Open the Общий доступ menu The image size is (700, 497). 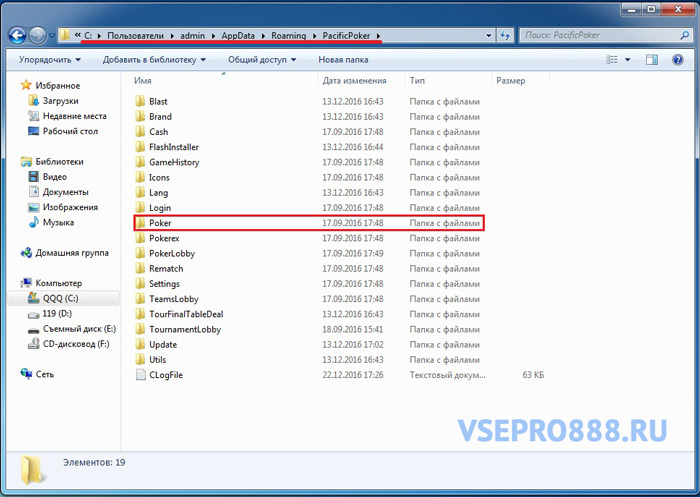point(262,59)
